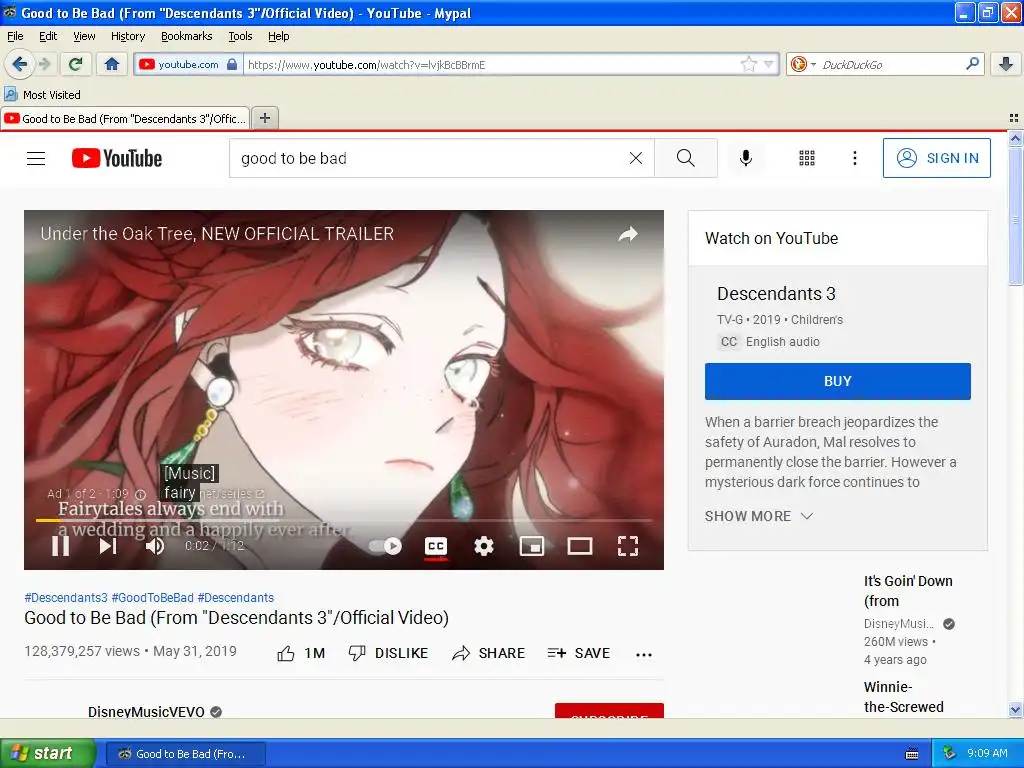The width and height of the screenshot is (1024, 768).
Task: Open the YouTube hamburger guide menu
Action: point(36,158)
